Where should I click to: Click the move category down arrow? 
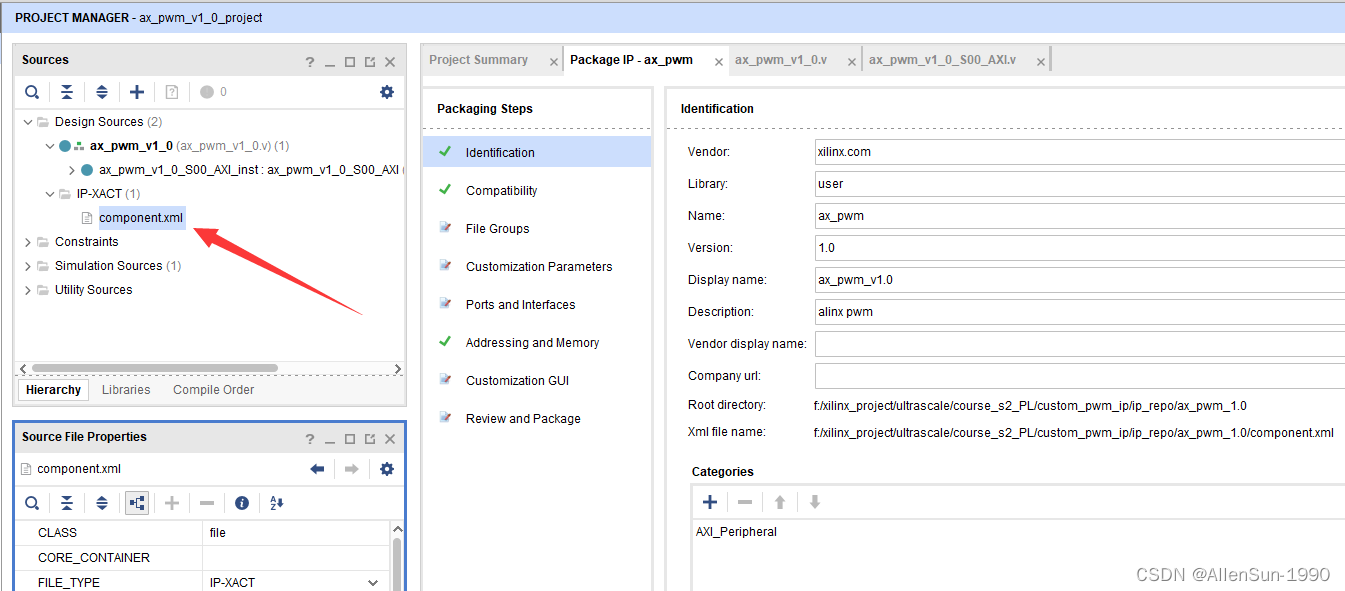(x=815, y=502)
